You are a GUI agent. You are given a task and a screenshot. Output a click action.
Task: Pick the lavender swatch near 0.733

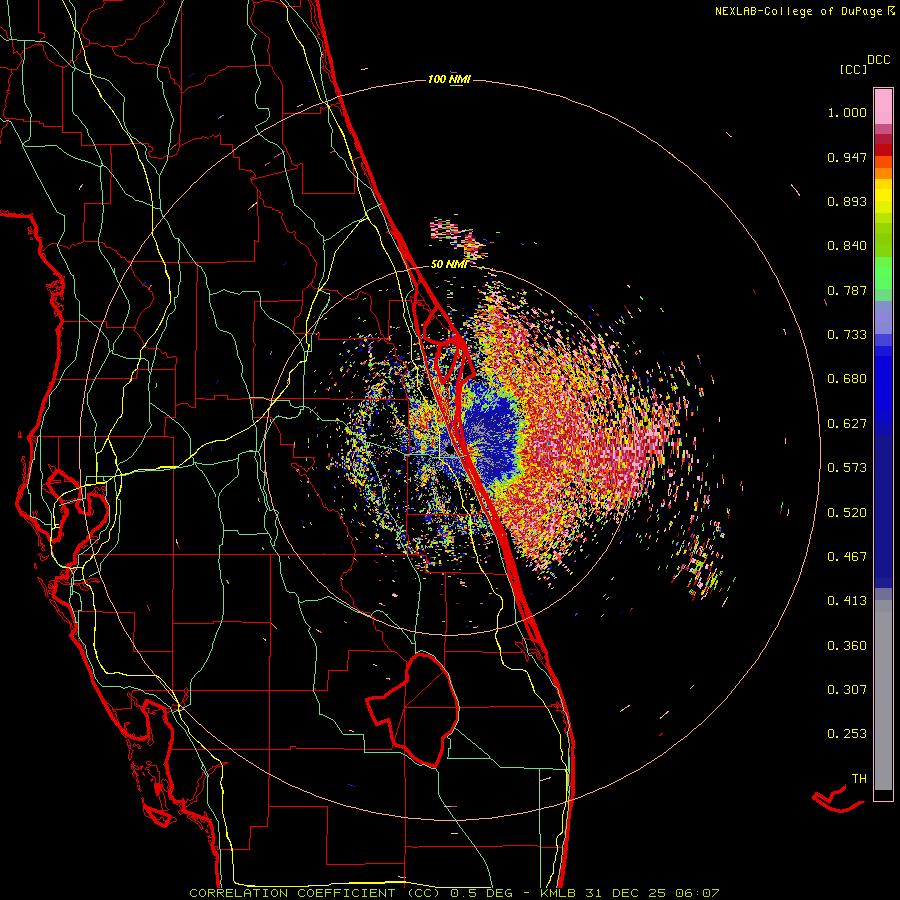[x=883, y=317]
